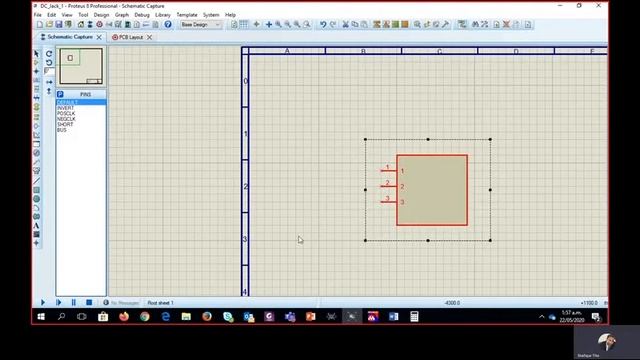This screenshot has height=360, width=640.
Task: Select the 2D circle graphics tool
Action: click(x=36, y=199)
